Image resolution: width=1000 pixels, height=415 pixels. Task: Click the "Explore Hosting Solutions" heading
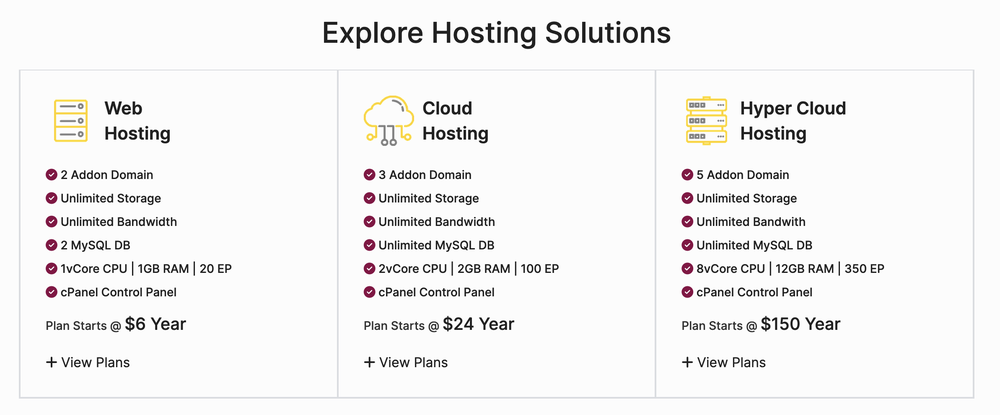(x=497, y=33)
